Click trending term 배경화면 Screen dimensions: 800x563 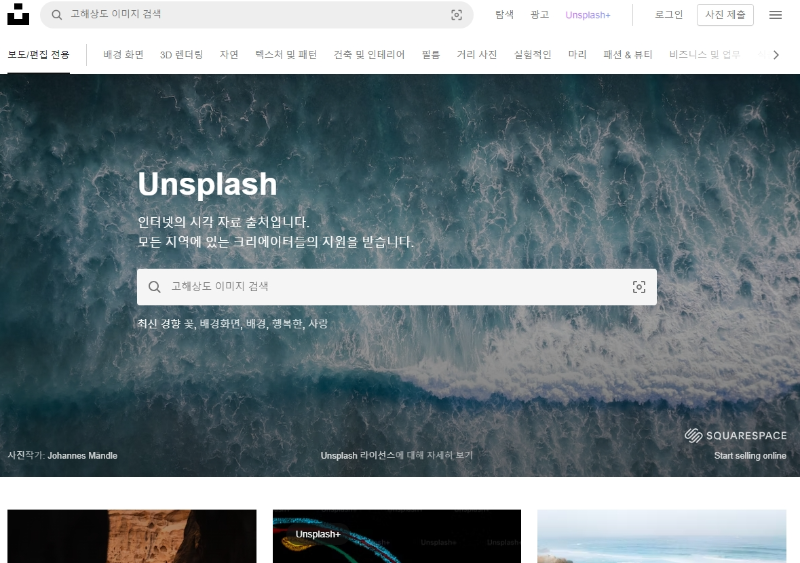[220, 324]
